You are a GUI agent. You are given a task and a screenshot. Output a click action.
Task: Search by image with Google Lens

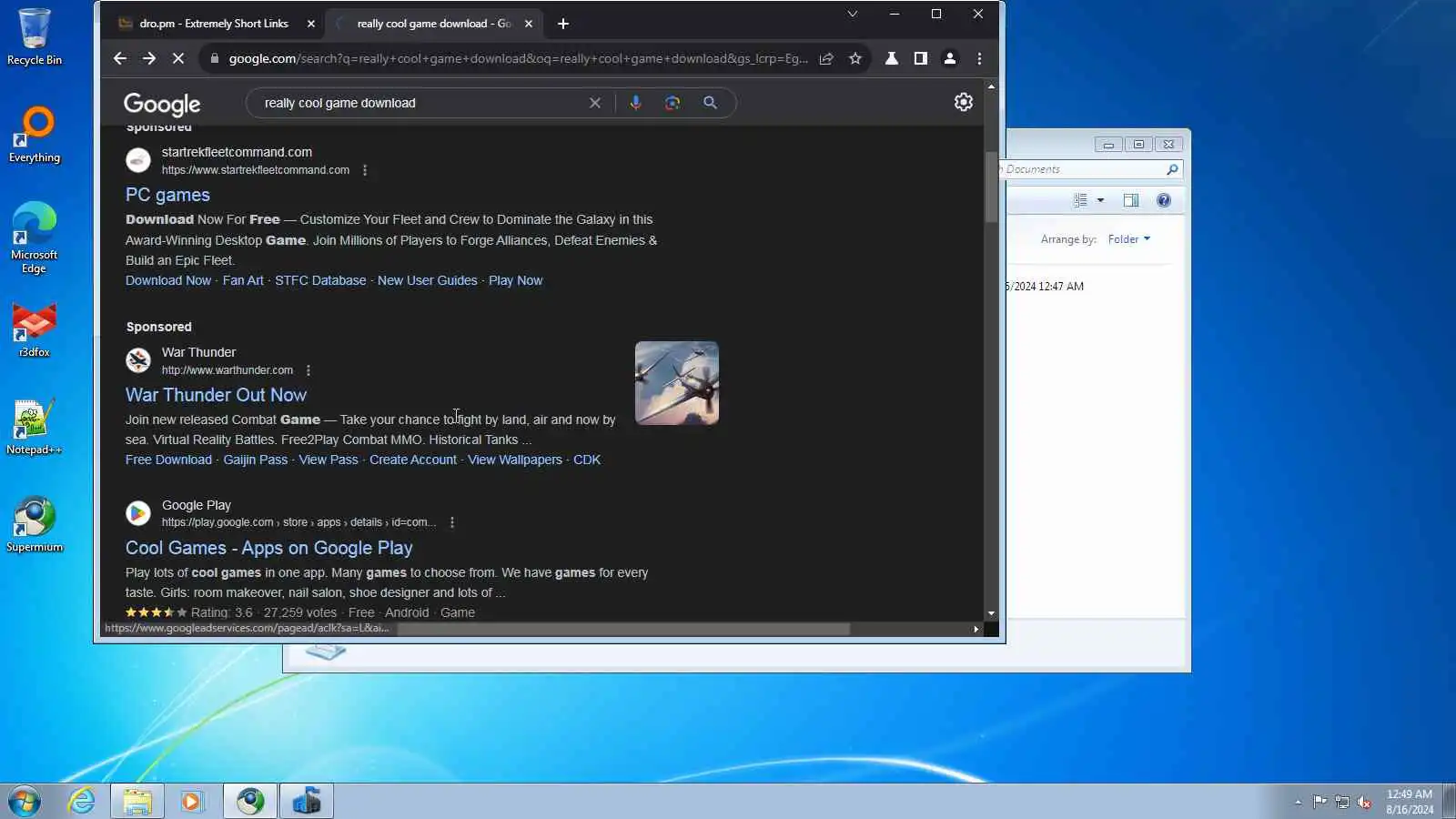(672, 103)
